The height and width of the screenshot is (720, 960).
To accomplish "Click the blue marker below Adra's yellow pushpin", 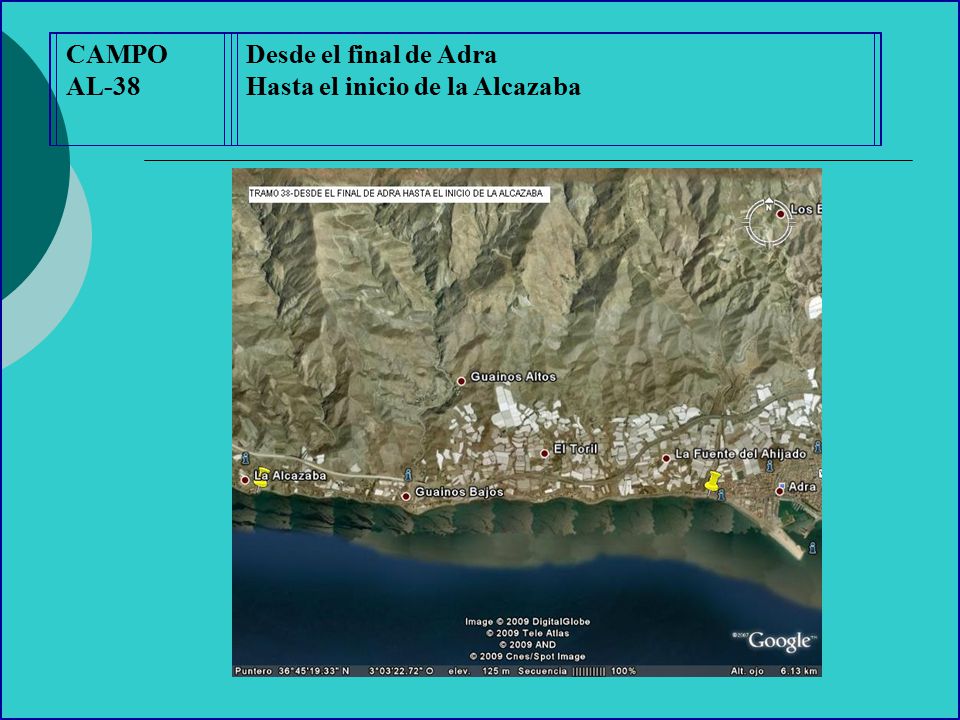I will pyautogui.click(x=721, y=495).
